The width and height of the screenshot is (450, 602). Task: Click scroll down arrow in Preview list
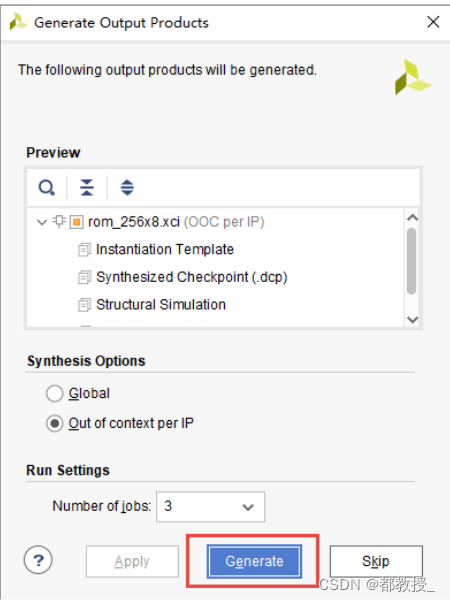coord(412,319)
